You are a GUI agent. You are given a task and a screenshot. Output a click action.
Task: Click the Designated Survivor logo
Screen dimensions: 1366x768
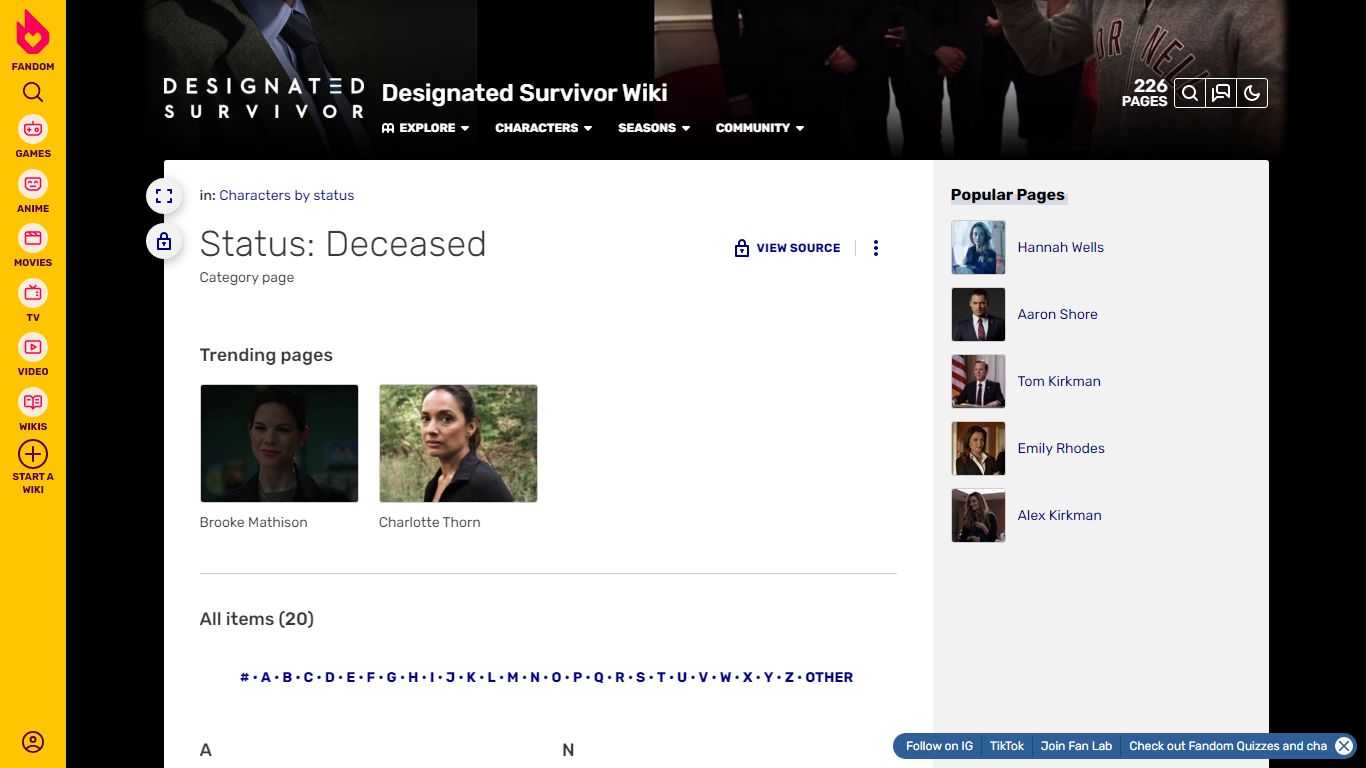point(264,98)
